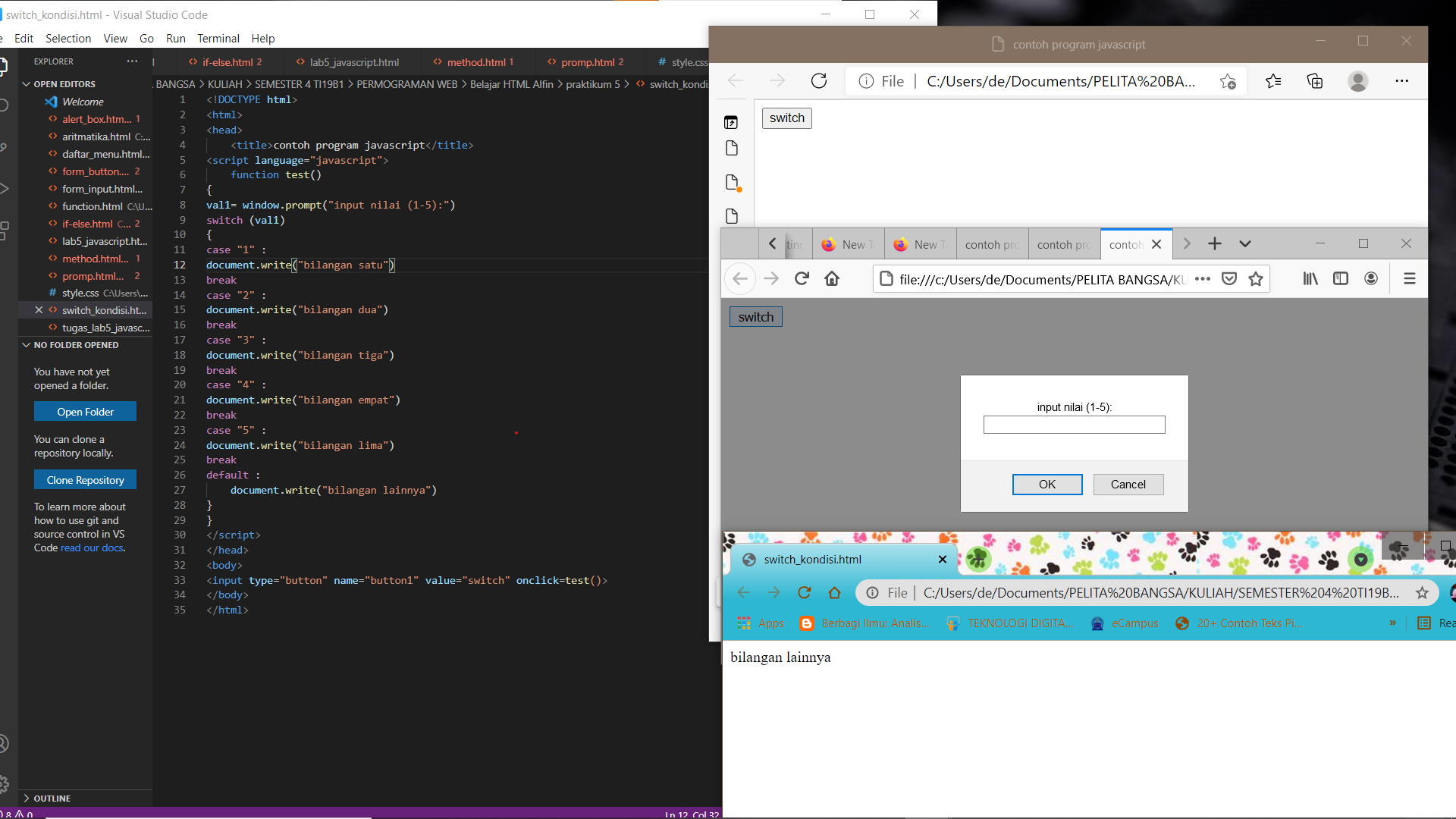Click the prompt dialog text input field

point(1074,425)
